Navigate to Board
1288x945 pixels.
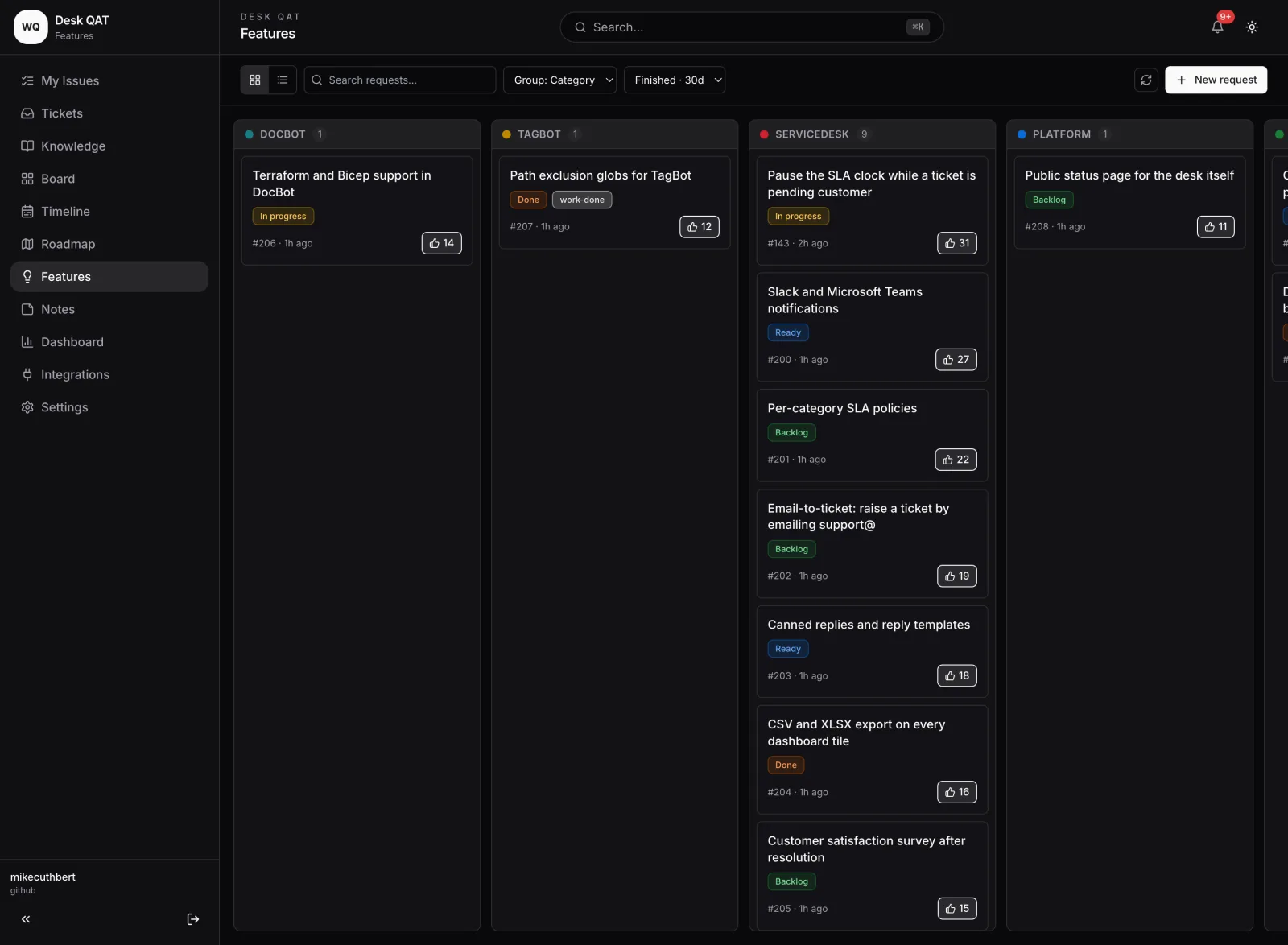pyautogui.click(x=109, y=179)
